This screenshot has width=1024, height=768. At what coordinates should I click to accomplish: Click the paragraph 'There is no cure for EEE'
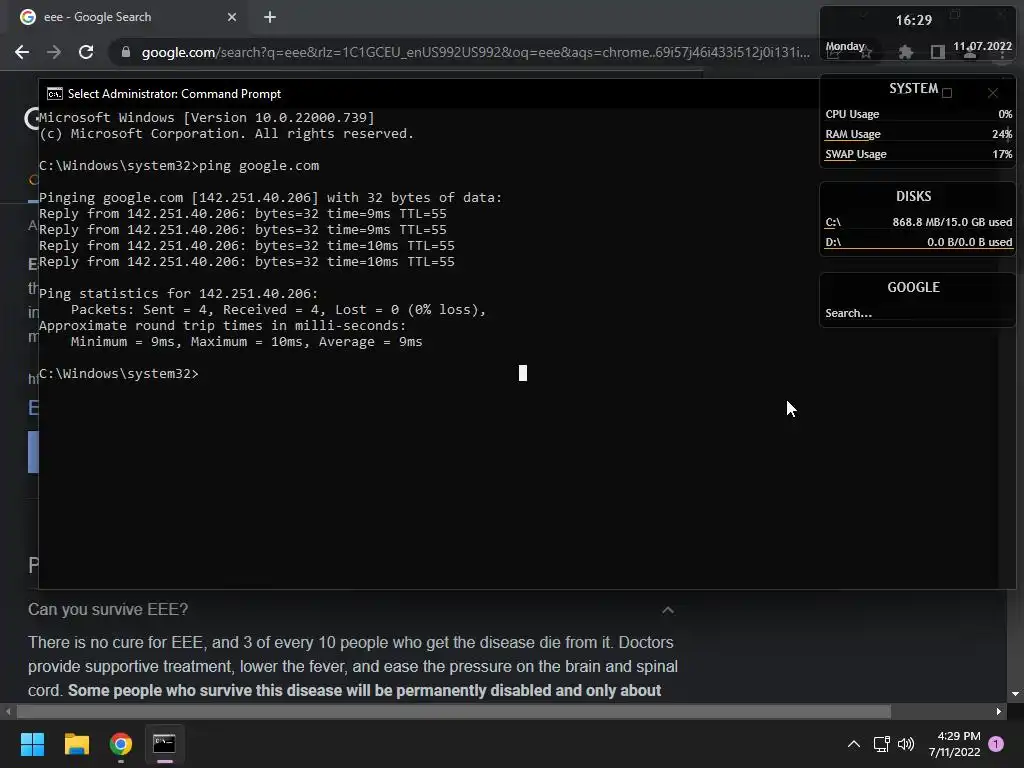353,666
